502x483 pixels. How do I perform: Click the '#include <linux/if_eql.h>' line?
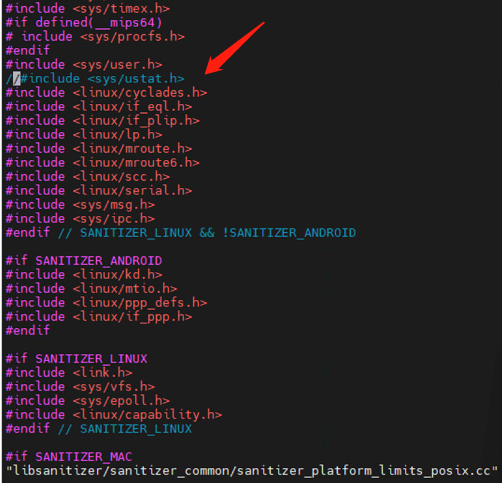[99, 107]
